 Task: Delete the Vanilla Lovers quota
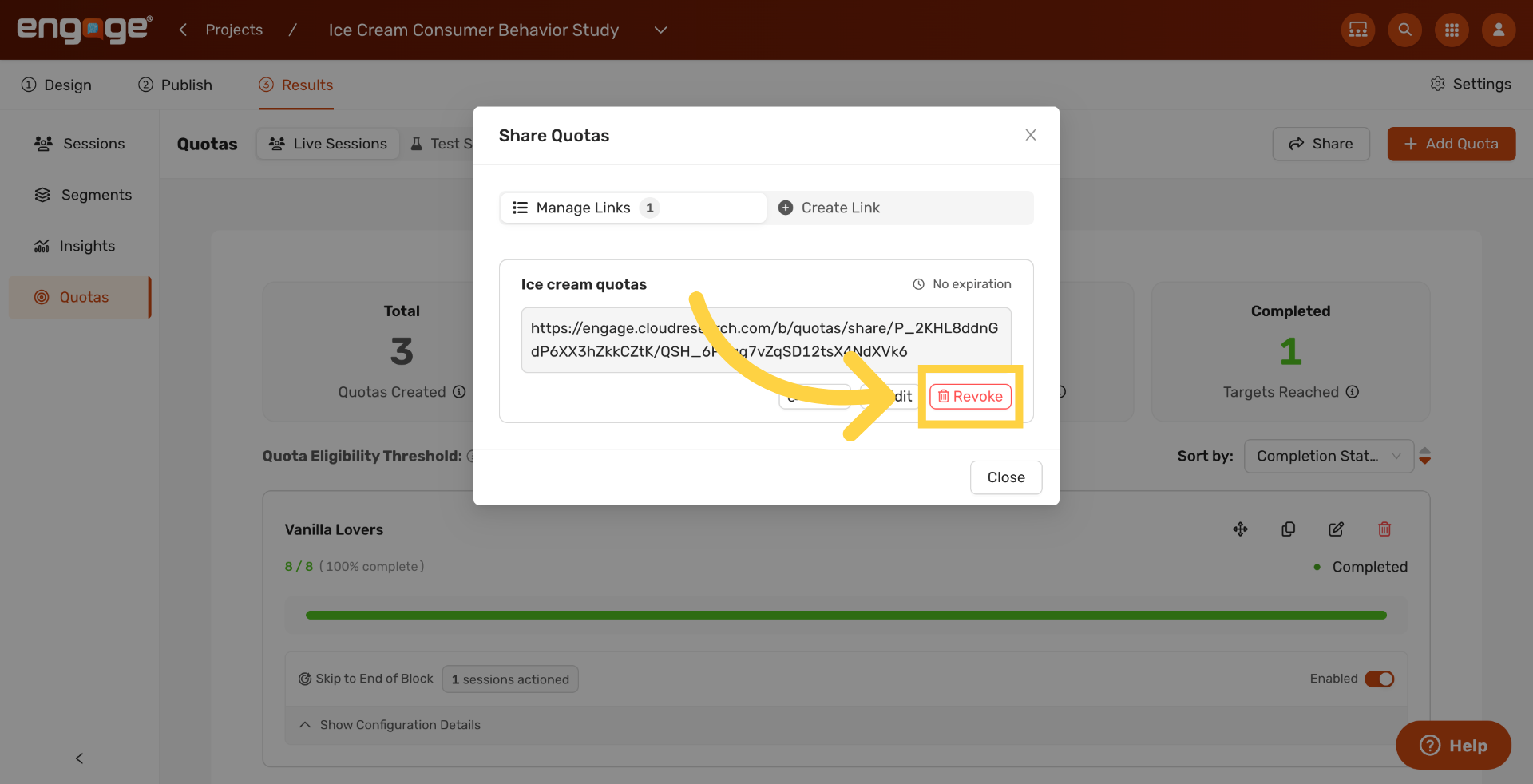click(x=1384, y=529)
